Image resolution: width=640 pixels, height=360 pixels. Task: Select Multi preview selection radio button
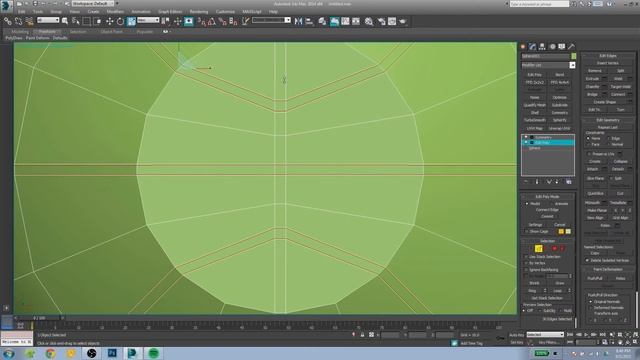[560, 311]
